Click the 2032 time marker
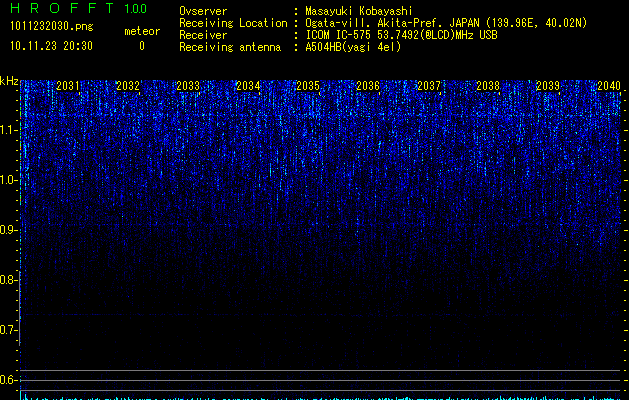This screenshot has height=400, width=629. point(128,86)
